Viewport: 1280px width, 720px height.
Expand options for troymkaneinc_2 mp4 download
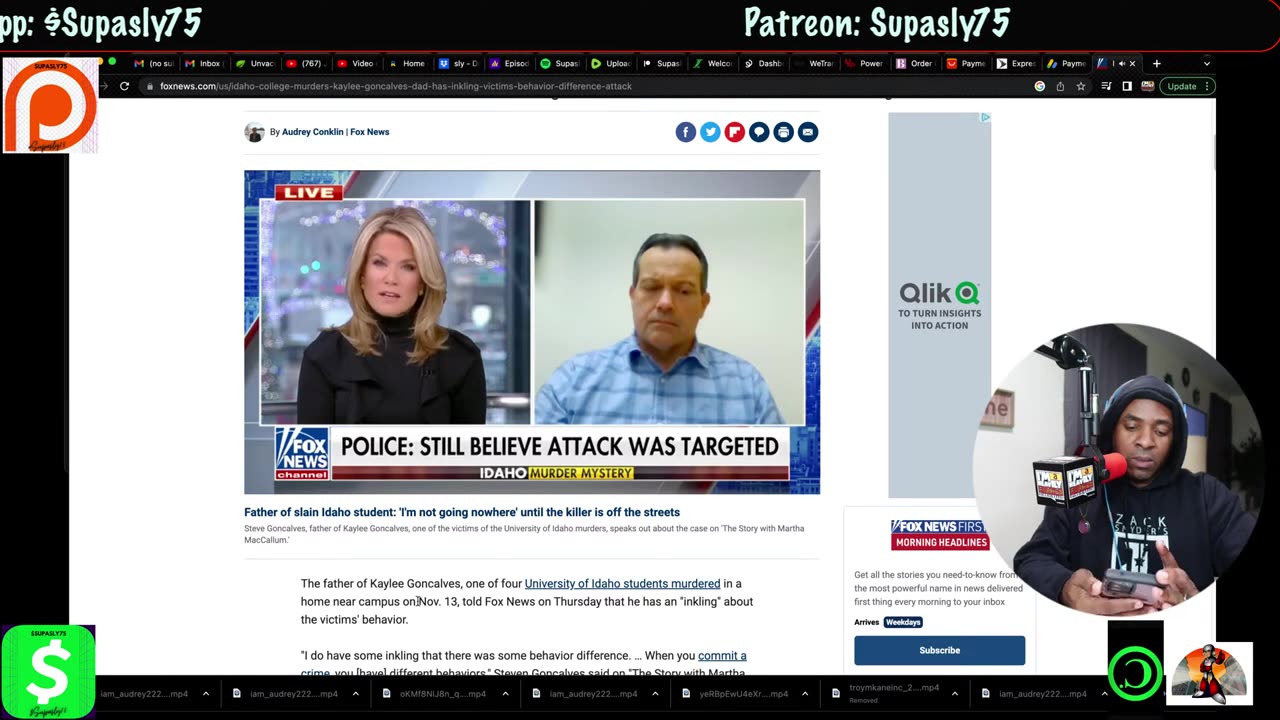[955, 693]
